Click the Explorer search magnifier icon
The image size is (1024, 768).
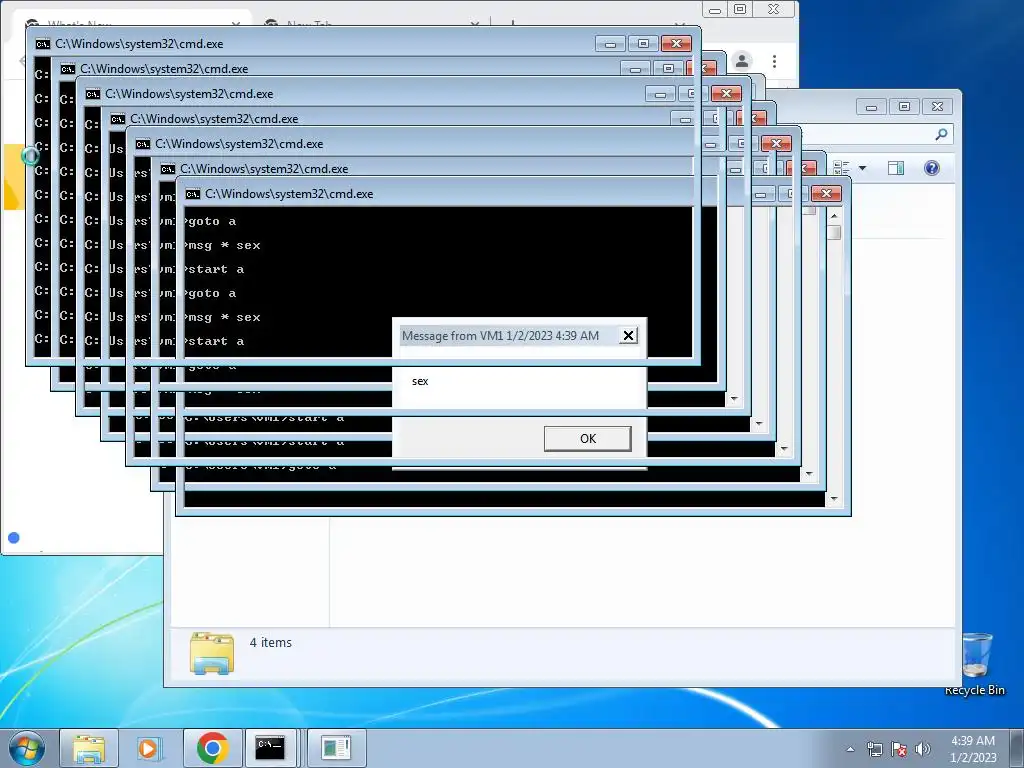click(x=941, y=135)
